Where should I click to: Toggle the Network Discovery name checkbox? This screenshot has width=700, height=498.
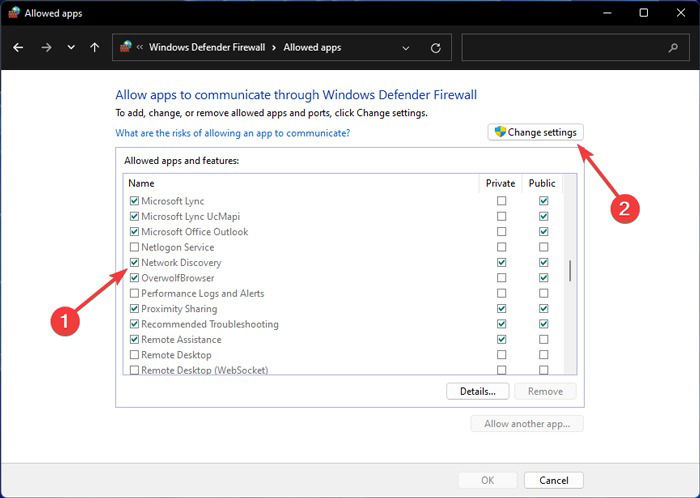pos(134,262)
